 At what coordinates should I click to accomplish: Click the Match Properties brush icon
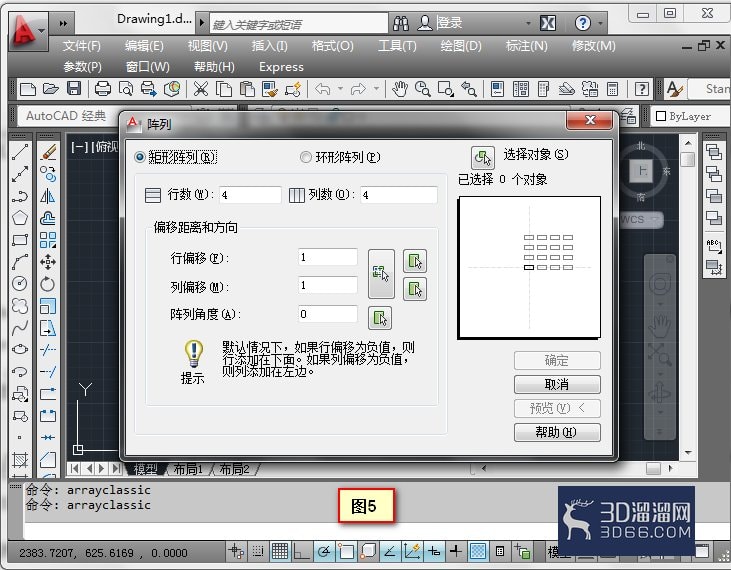[x=270, y=89]
